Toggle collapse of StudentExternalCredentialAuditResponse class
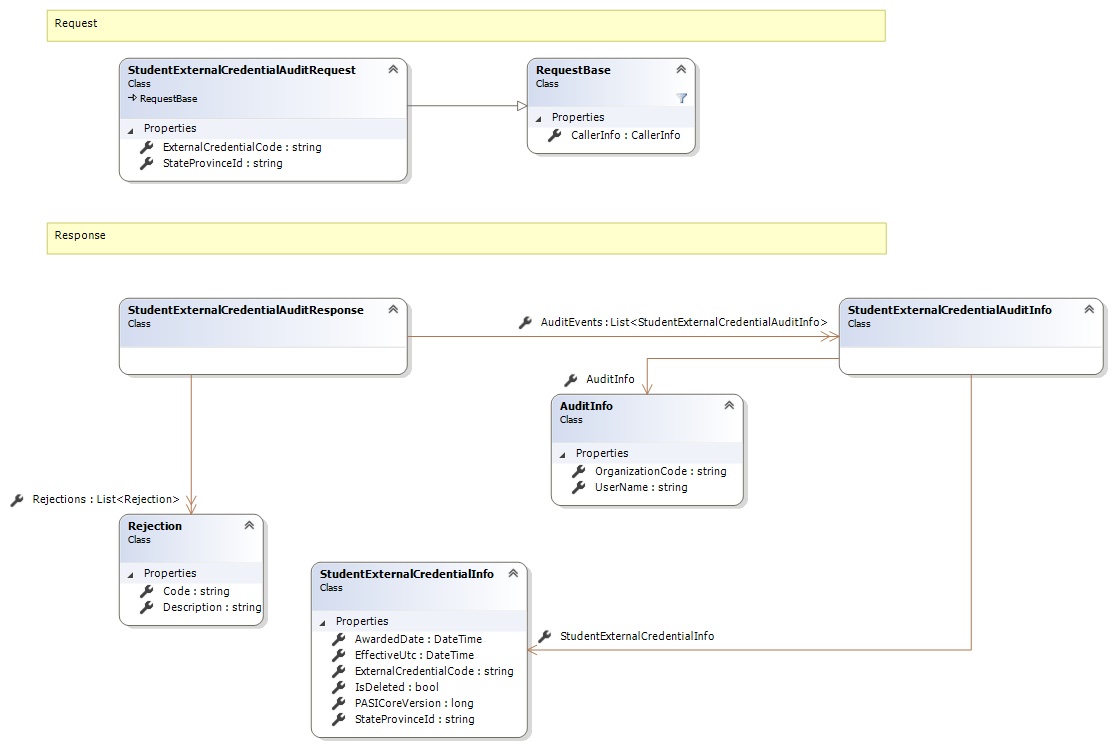The height and width of the screenshot is (746, 1112). click(393, 310)
